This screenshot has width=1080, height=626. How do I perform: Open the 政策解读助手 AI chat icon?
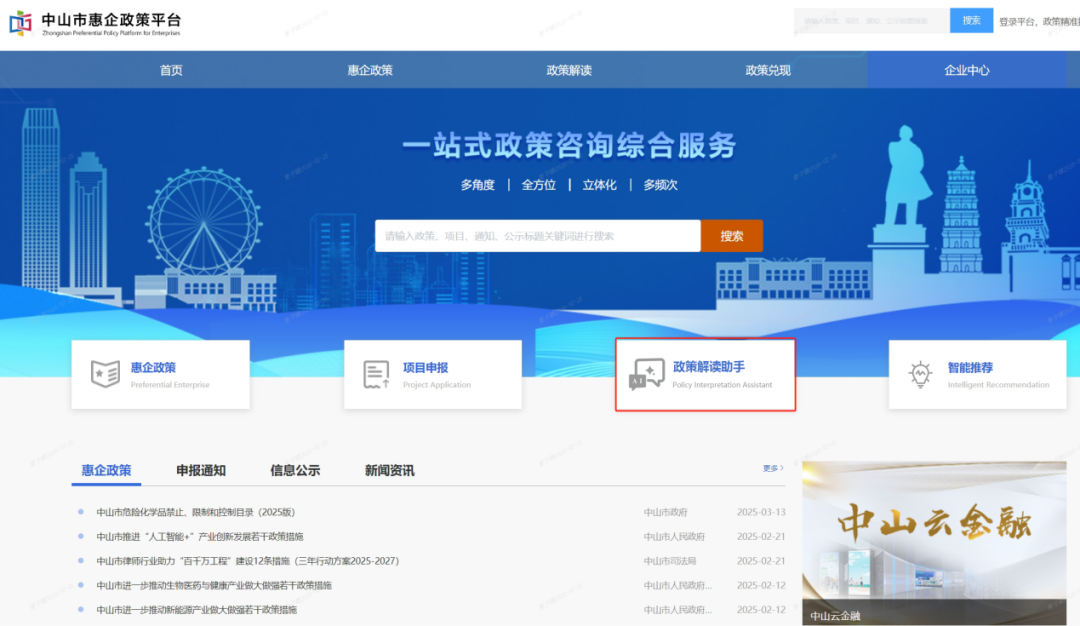pos(647,374)
